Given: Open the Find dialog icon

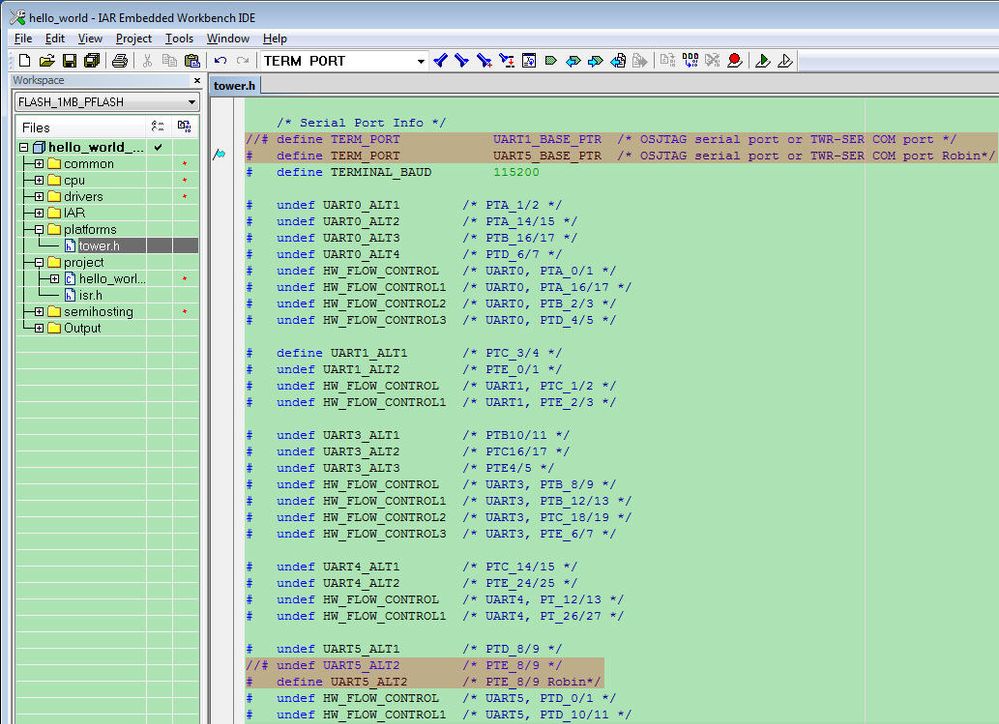Looking at the screenshot, I should click(x=484, y=61).
